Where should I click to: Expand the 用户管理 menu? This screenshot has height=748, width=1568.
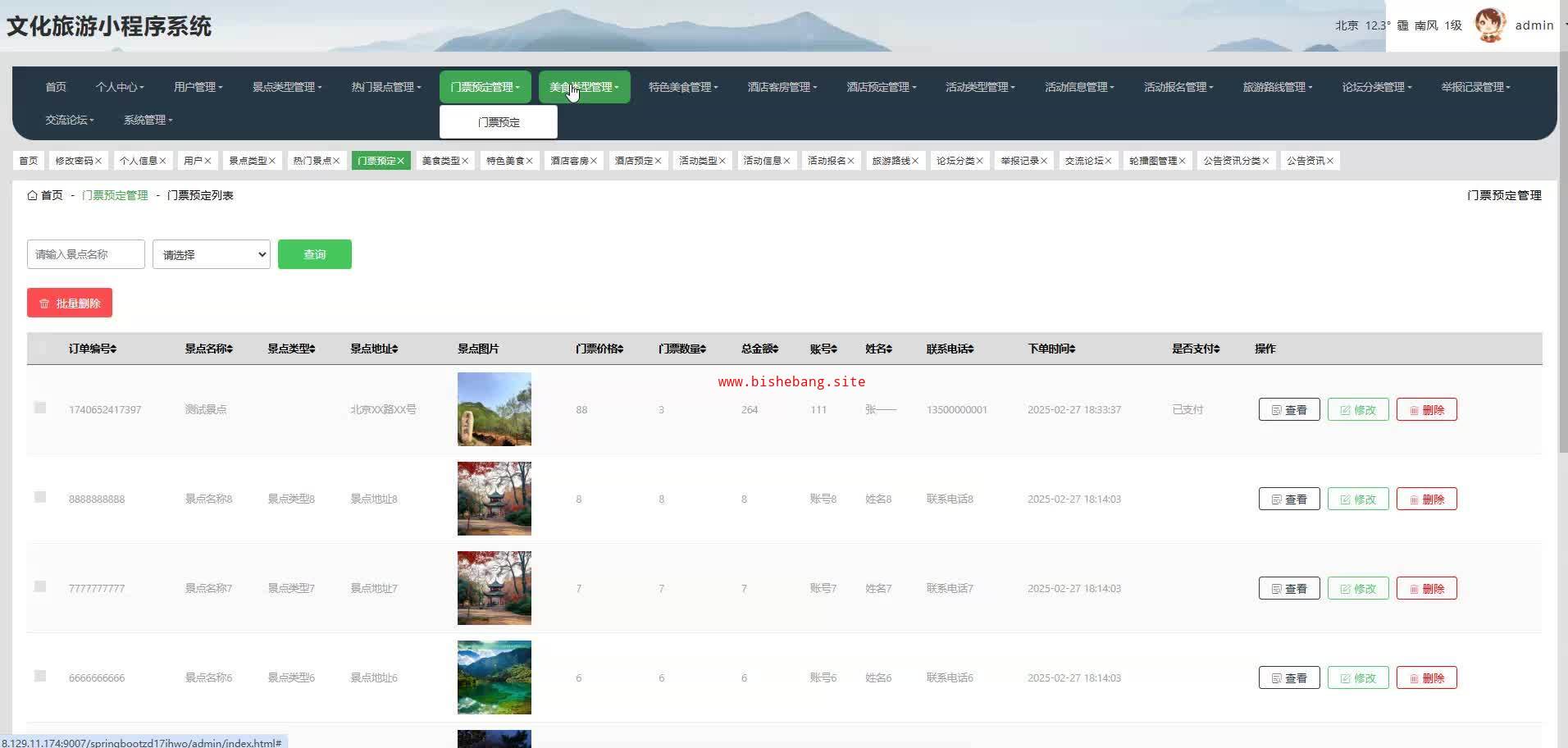198,87
